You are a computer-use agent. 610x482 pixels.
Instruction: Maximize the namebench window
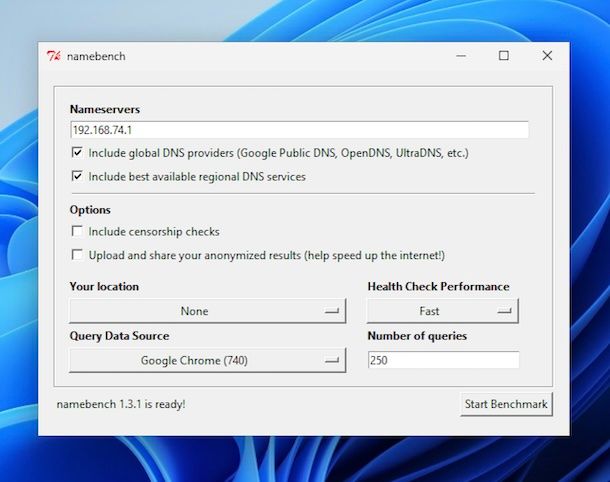pyautogui.click(x=504, y=56)
